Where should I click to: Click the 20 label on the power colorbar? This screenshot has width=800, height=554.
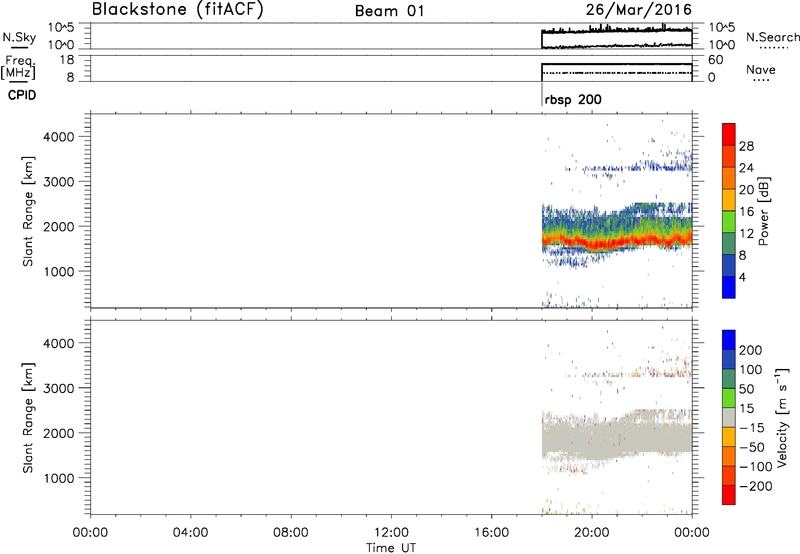(x=746, y=190)
